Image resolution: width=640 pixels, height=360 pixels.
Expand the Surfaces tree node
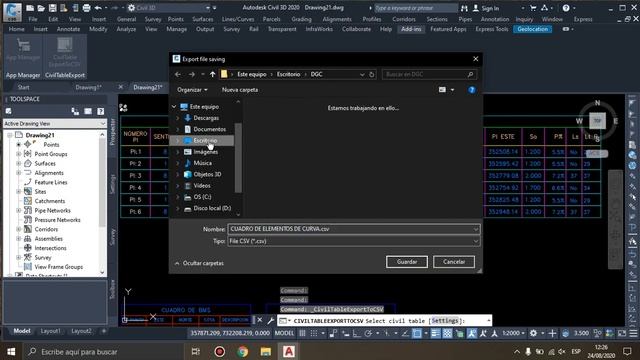[18, 163]
